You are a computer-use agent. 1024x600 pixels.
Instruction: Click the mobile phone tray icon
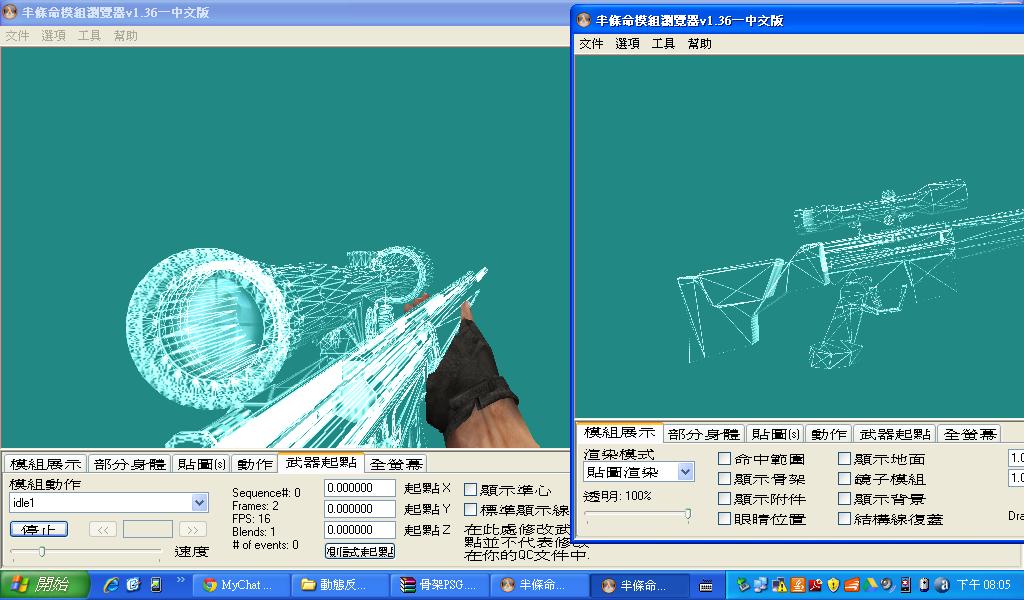click(x=905, y=585)
